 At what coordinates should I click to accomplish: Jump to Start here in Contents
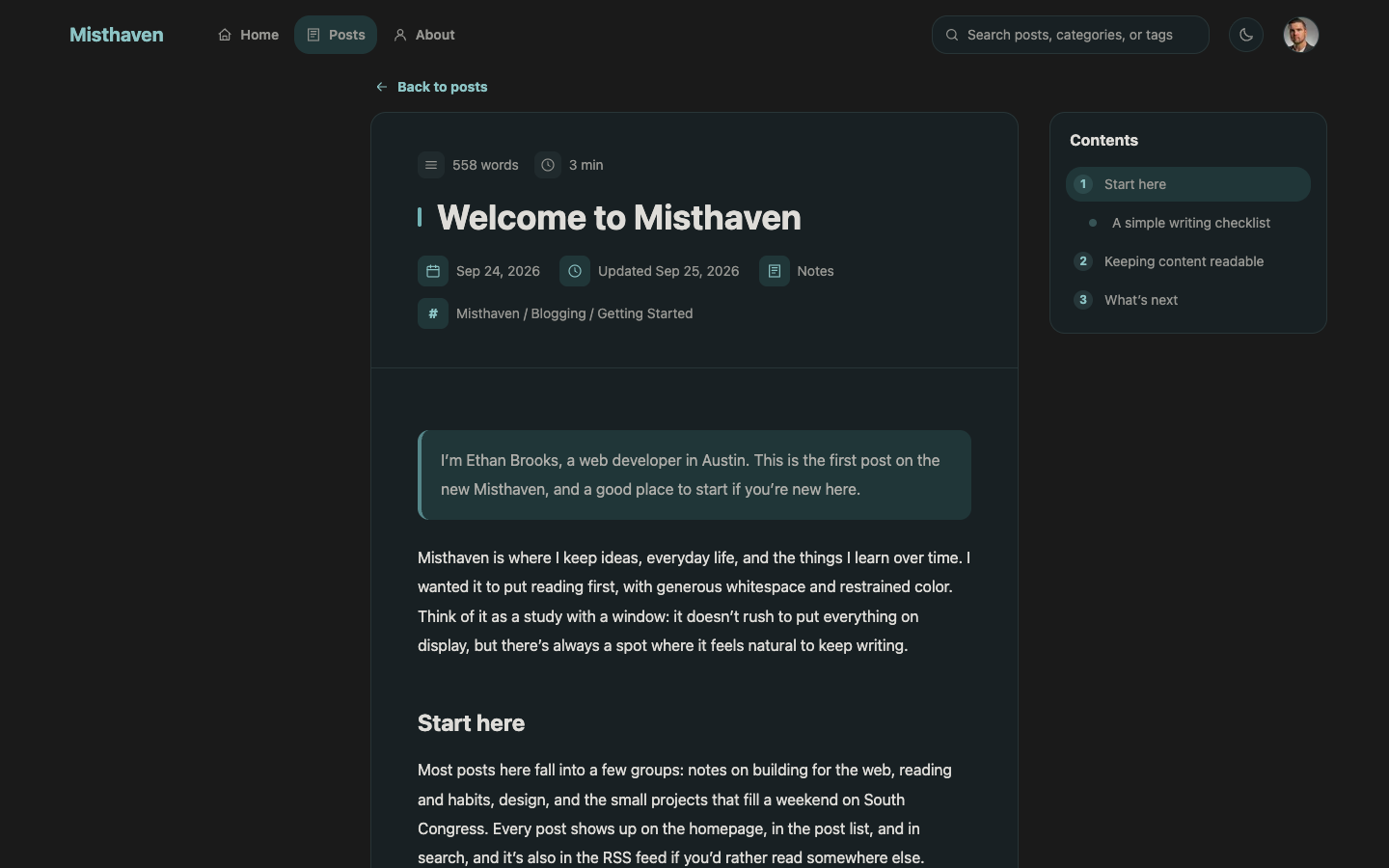point(1188,184)
